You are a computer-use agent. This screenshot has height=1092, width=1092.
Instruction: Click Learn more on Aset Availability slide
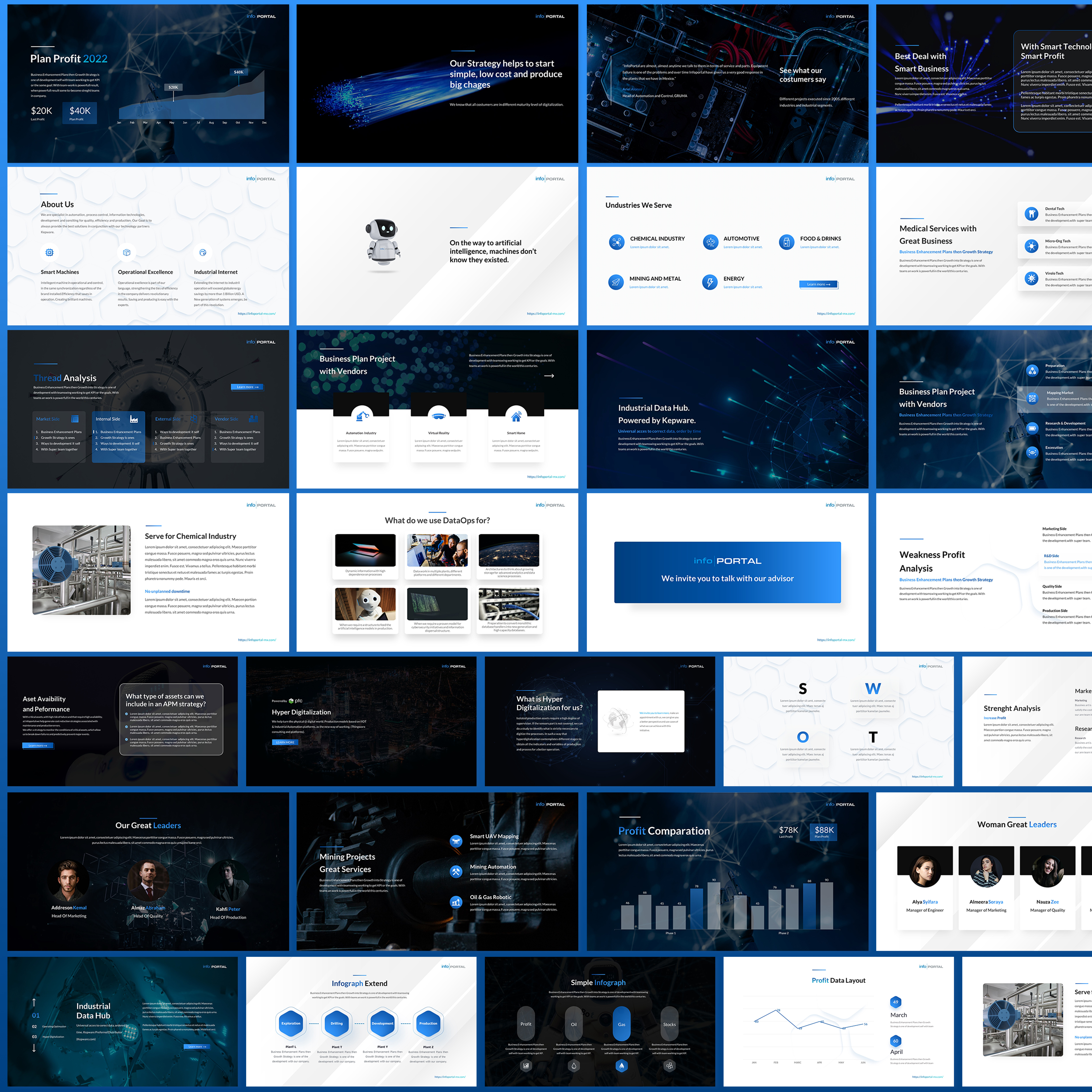[38, 746]
